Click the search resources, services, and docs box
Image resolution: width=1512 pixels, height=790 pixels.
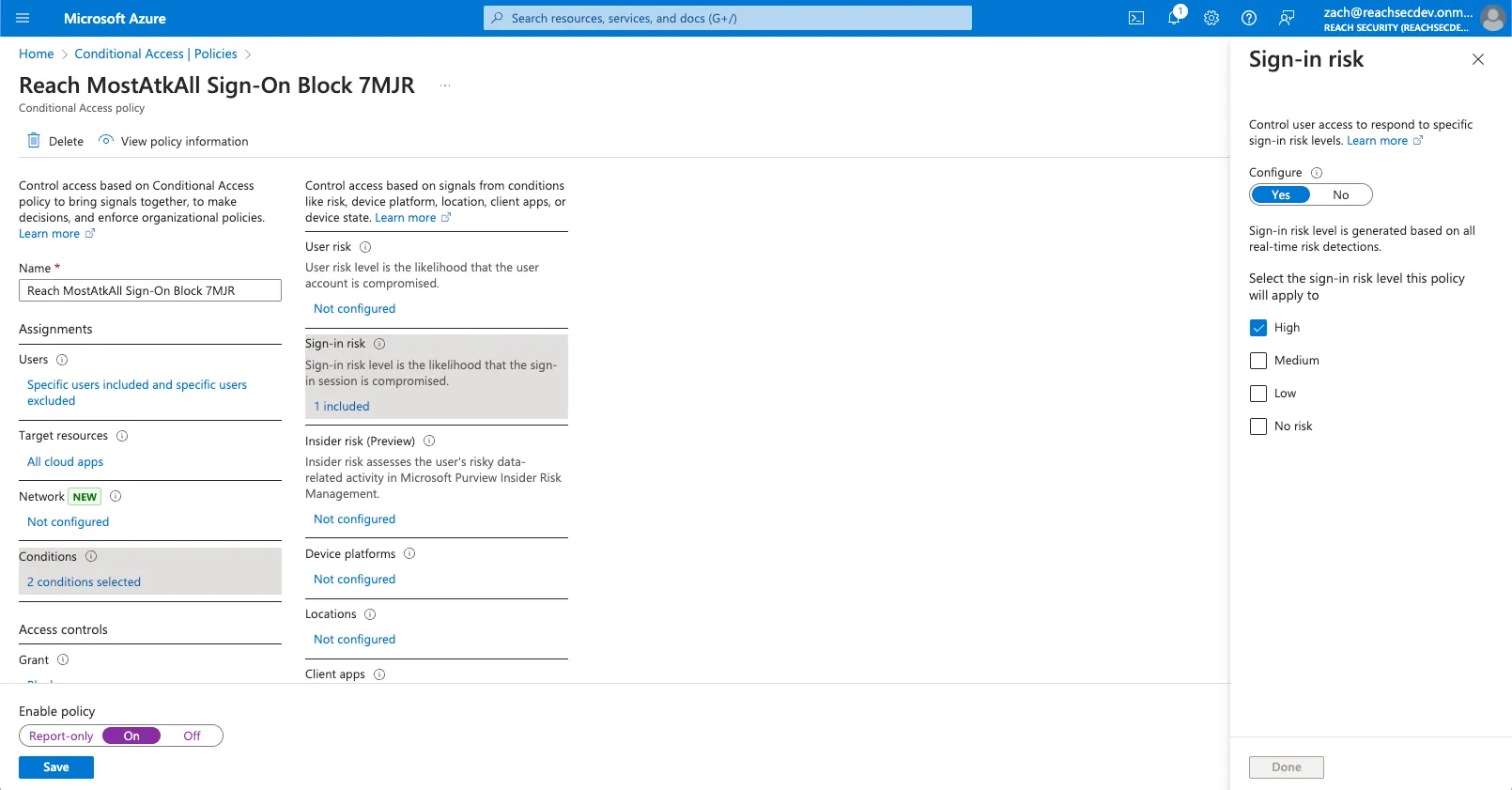tap(728, 18)
